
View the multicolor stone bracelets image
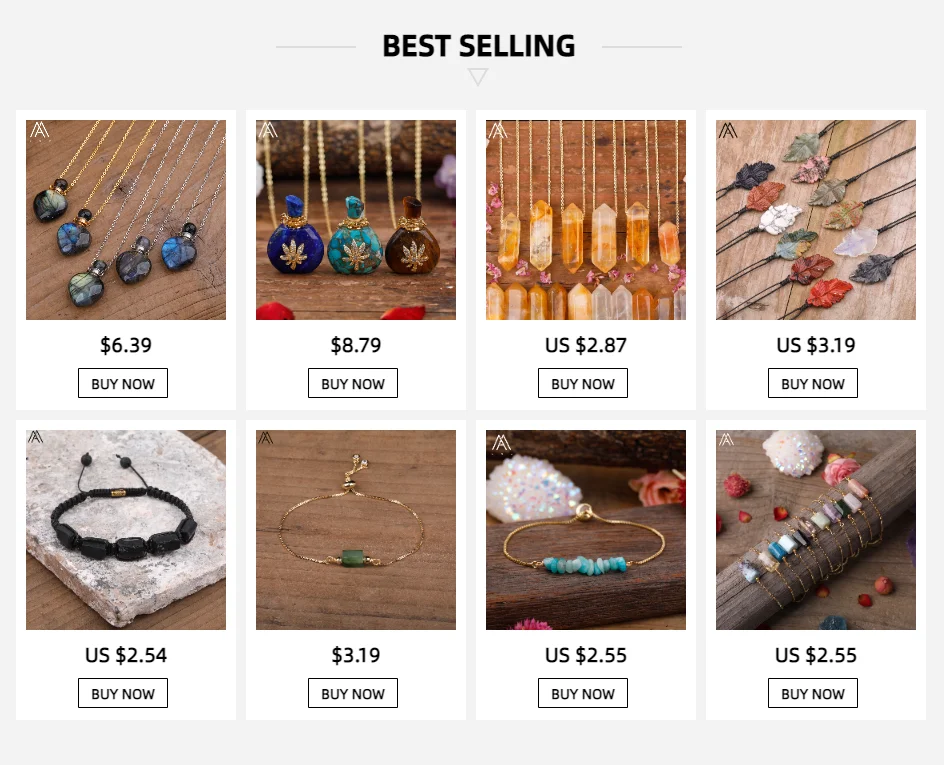tap(816, 530)
